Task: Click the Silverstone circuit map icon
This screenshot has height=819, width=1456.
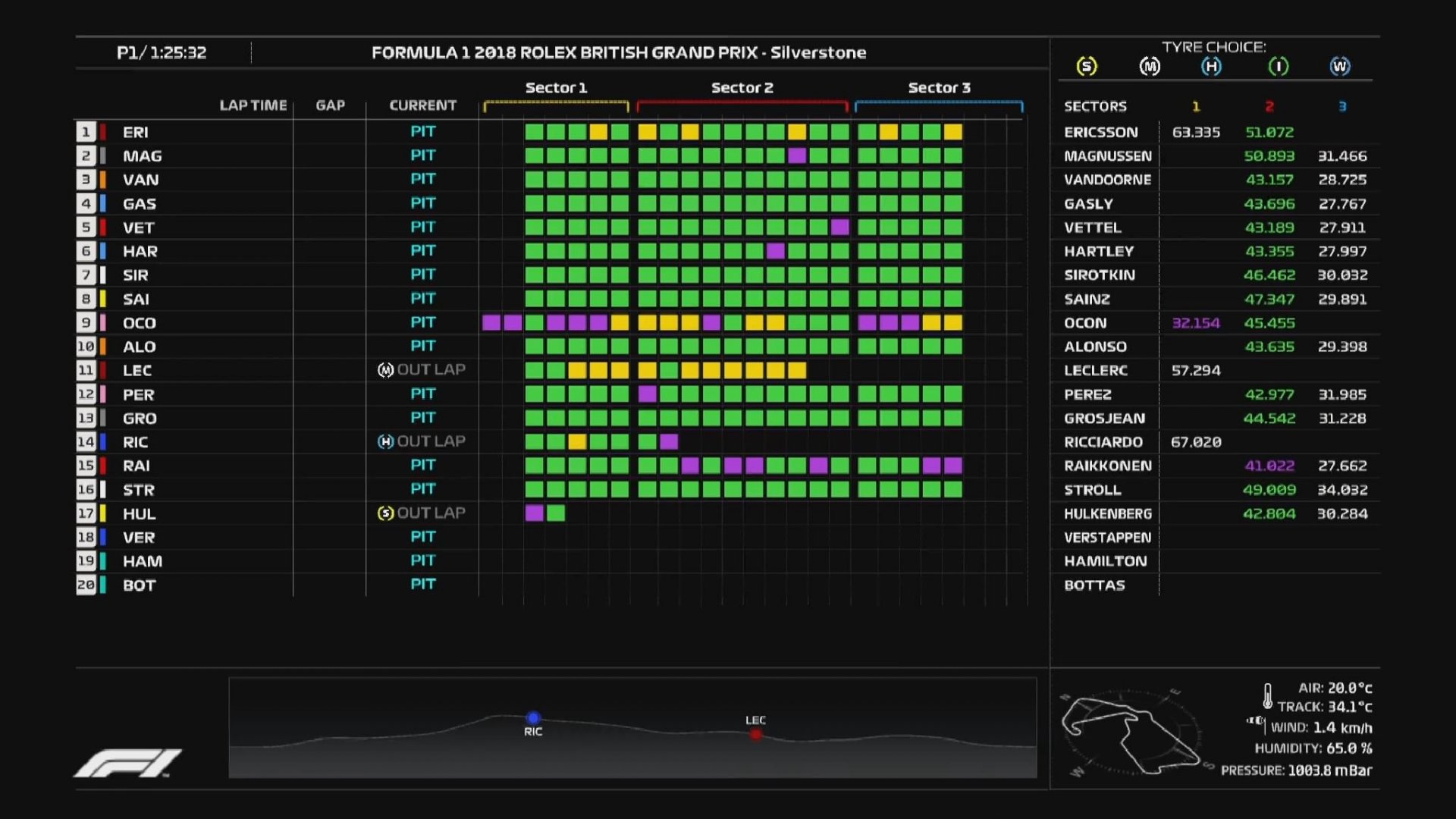Action: [x=1130, y=734]
